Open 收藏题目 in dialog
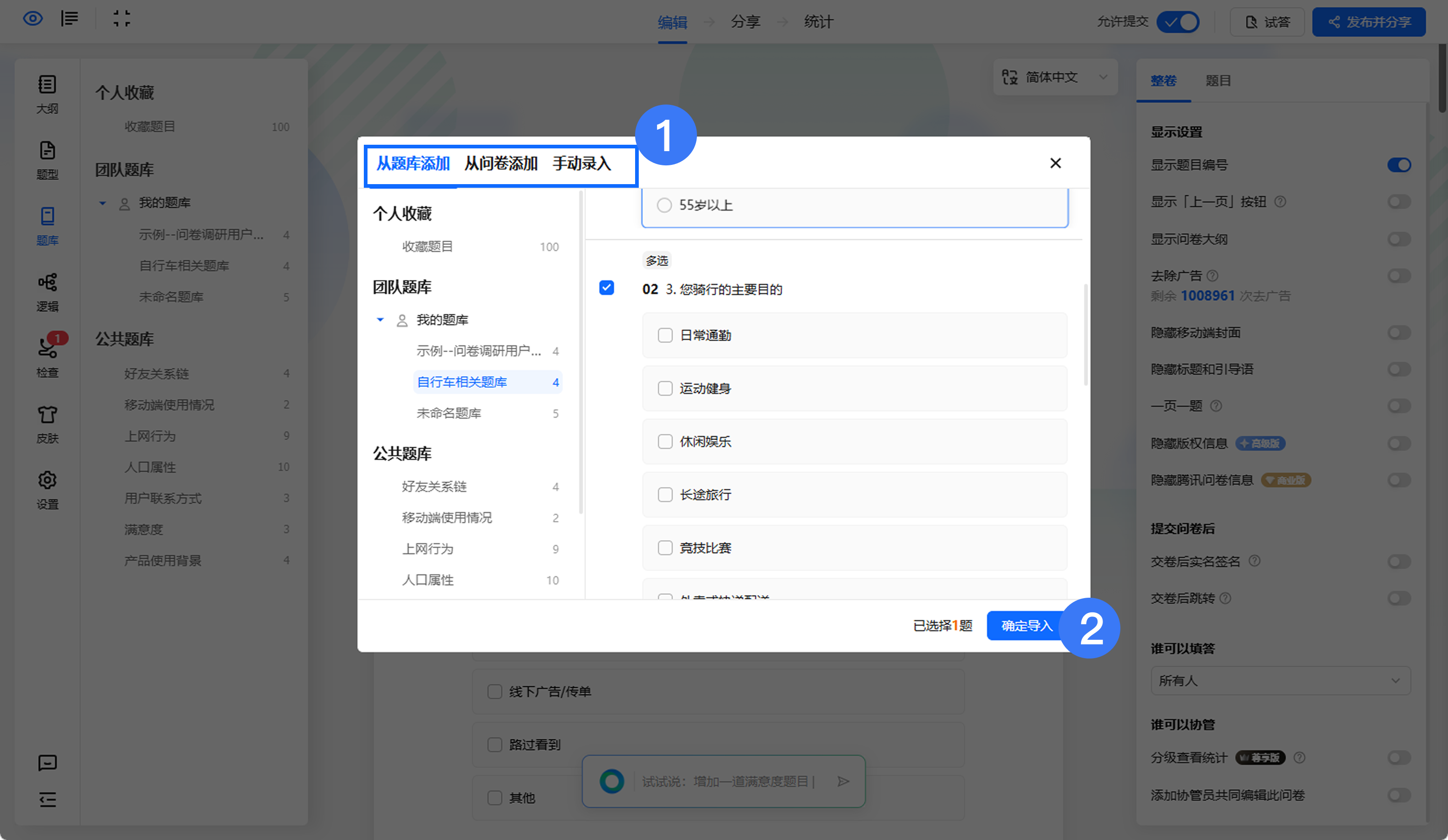Viewport: 1448px width, 840px height. coord(480,247)
